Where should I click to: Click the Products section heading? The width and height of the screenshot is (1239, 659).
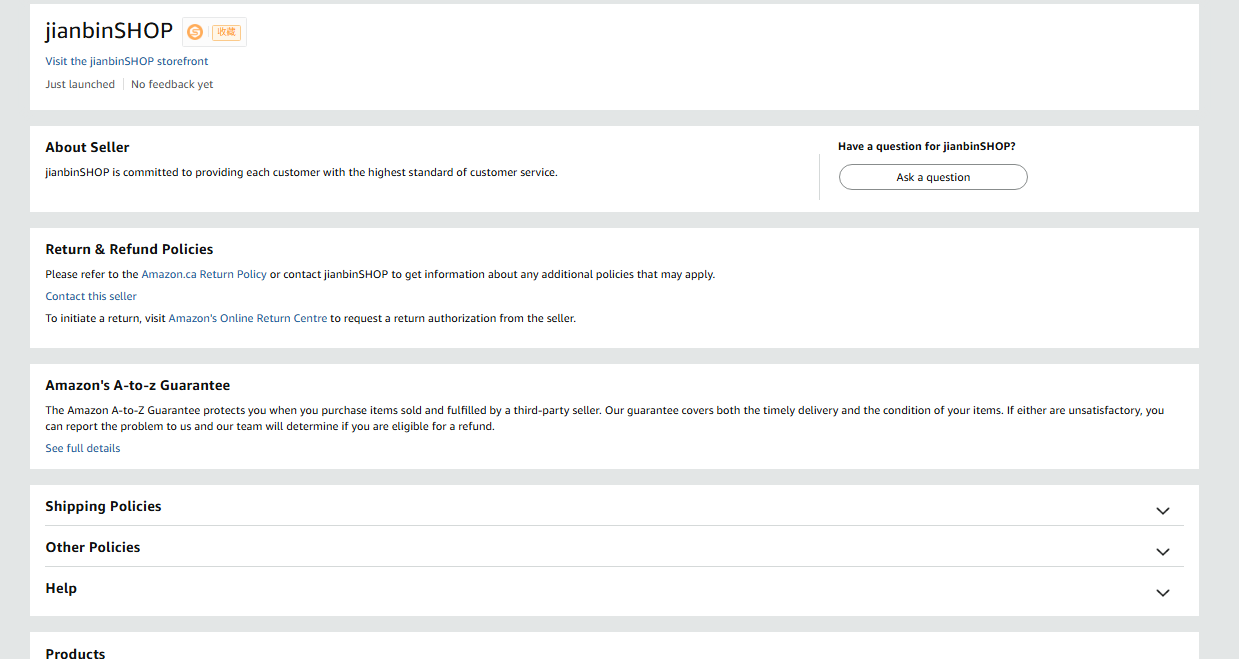(x=75, y=653)
